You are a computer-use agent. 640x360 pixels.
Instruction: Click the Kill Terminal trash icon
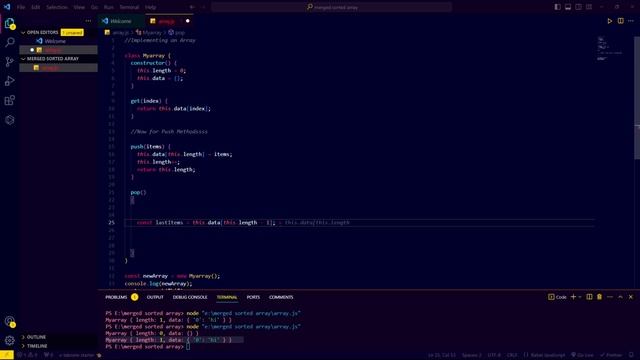click(x=599, y=297)
